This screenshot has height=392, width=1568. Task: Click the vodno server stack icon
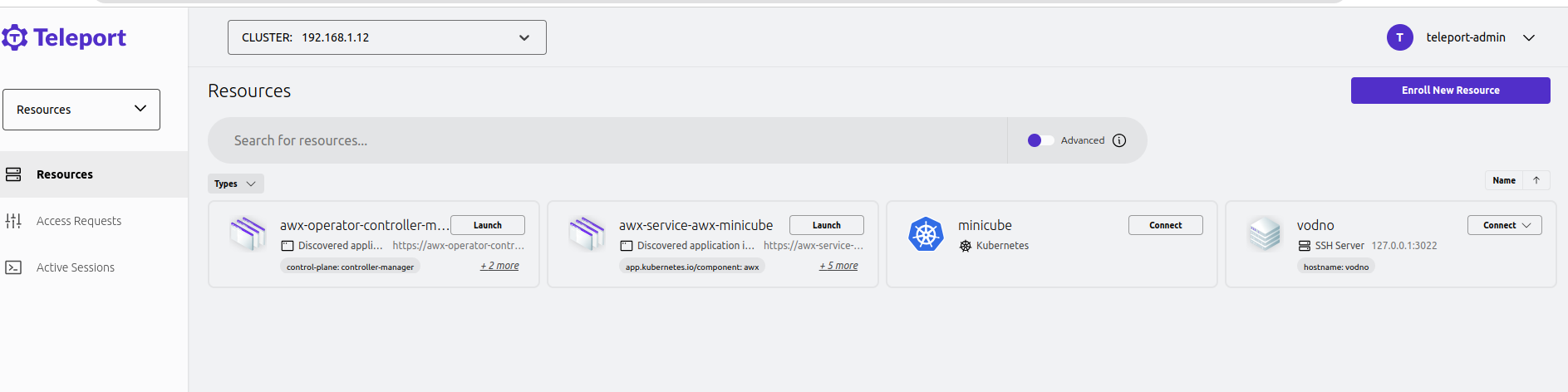pos(1265,233)
